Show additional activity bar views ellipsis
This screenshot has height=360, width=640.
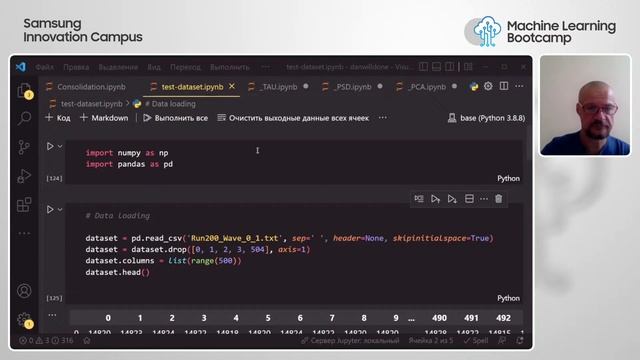[x=24, y=233]
